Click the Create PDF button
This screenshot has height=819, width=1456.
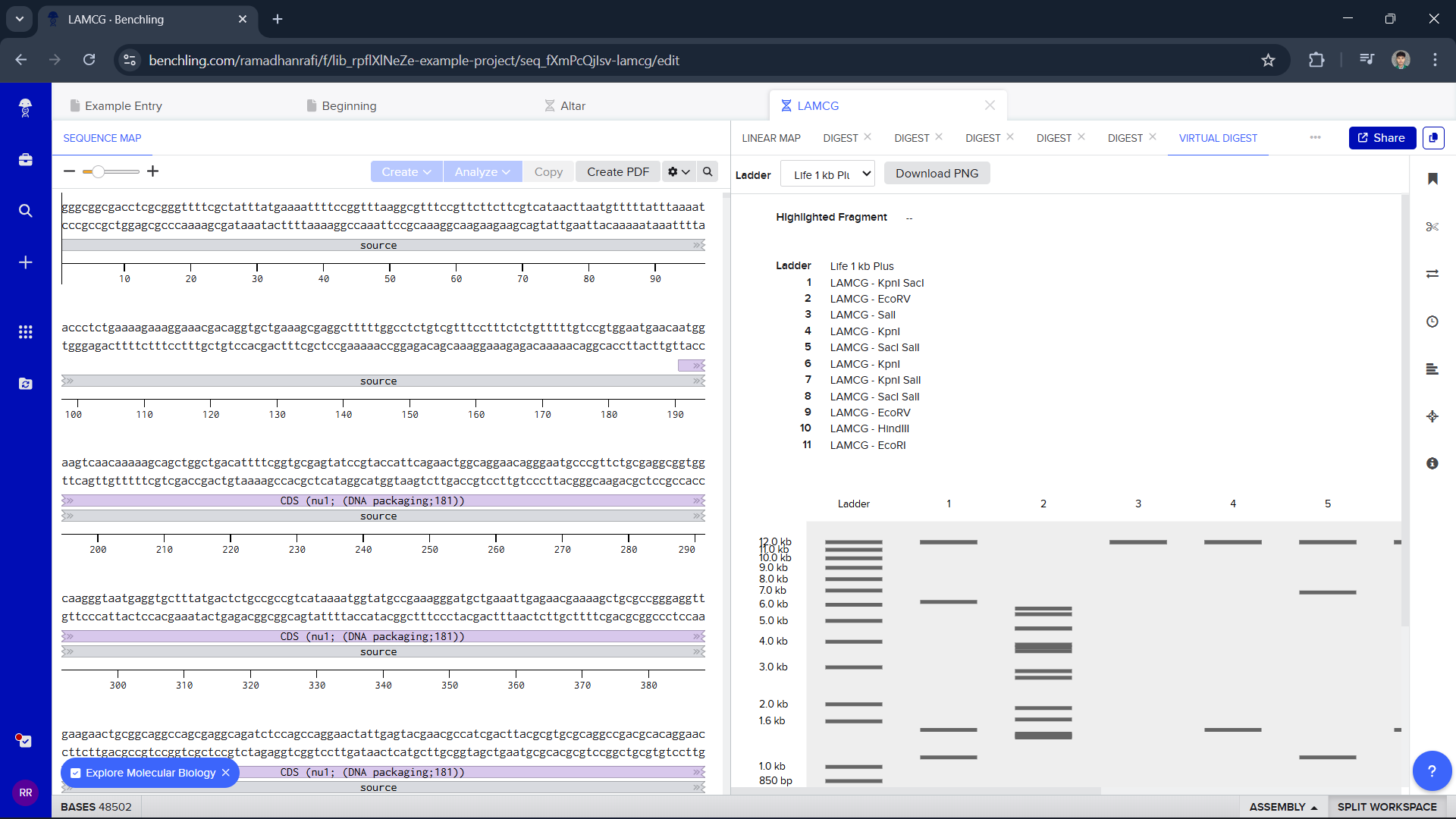(x=617, y=171)
